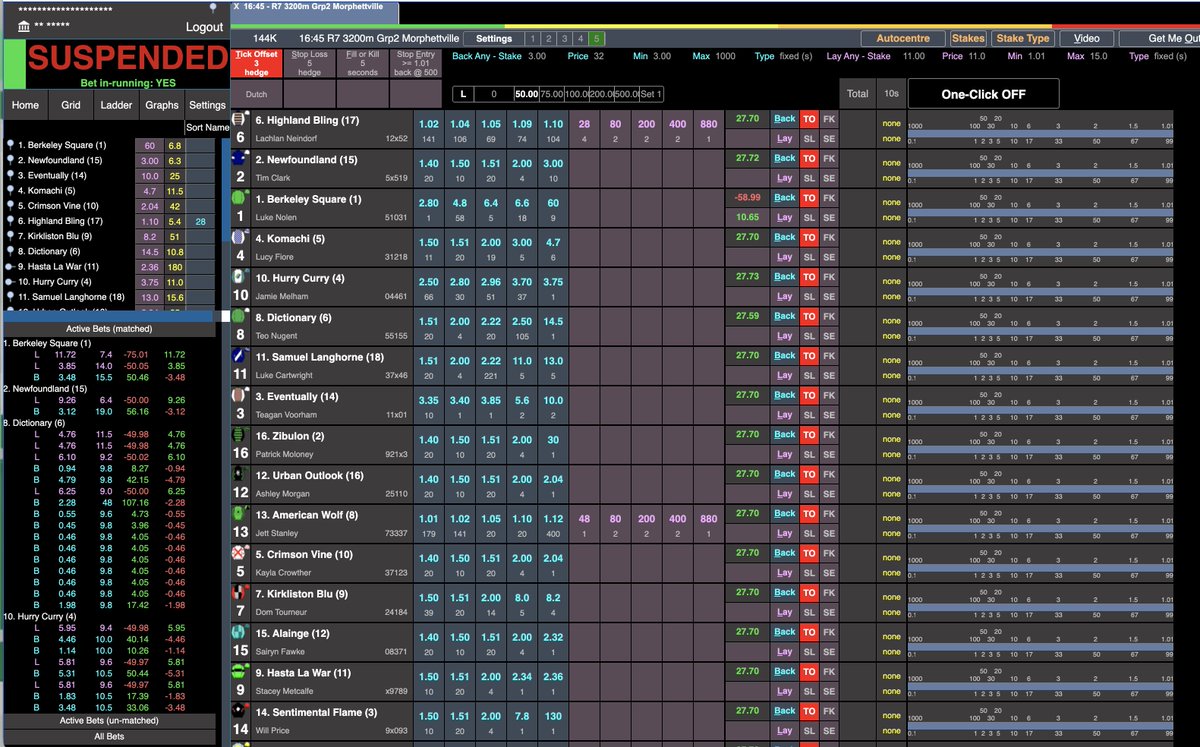Screen dimensions: 1200x747
Task: Toggle the Stop Entry back @ 500 option
Action: [416, 64]
